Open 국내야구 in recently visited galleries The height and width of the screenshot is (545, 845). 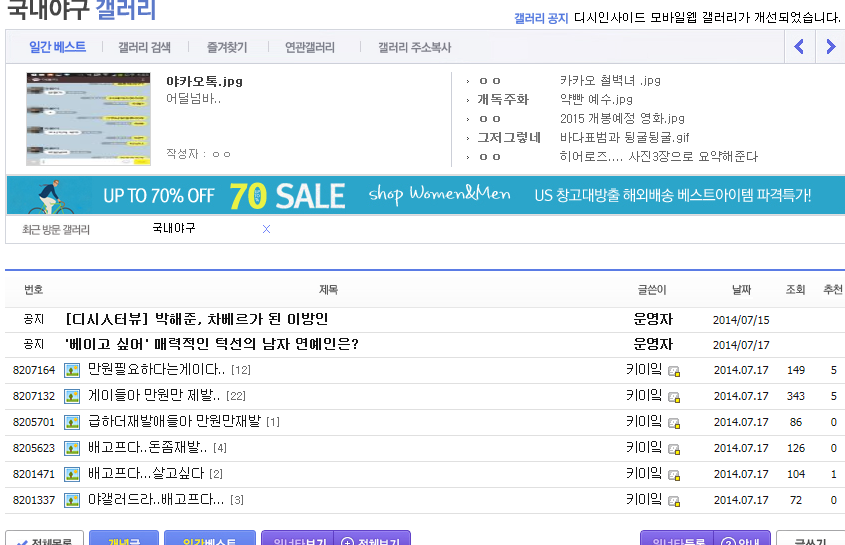(174, 228)
